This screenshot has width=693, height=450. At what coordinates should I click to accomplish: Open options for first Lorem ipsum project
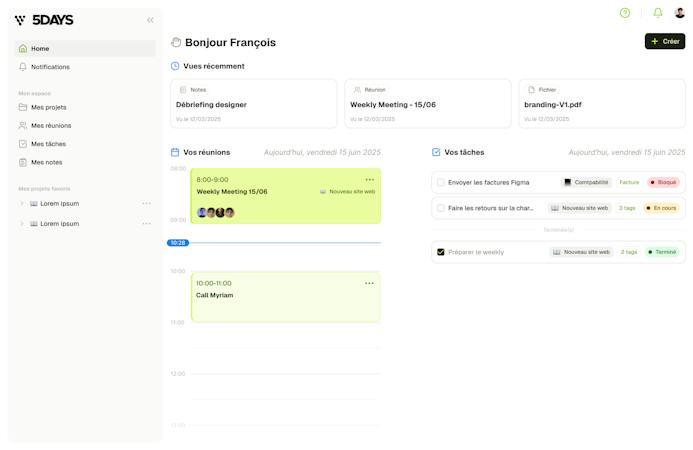(146, 204)
